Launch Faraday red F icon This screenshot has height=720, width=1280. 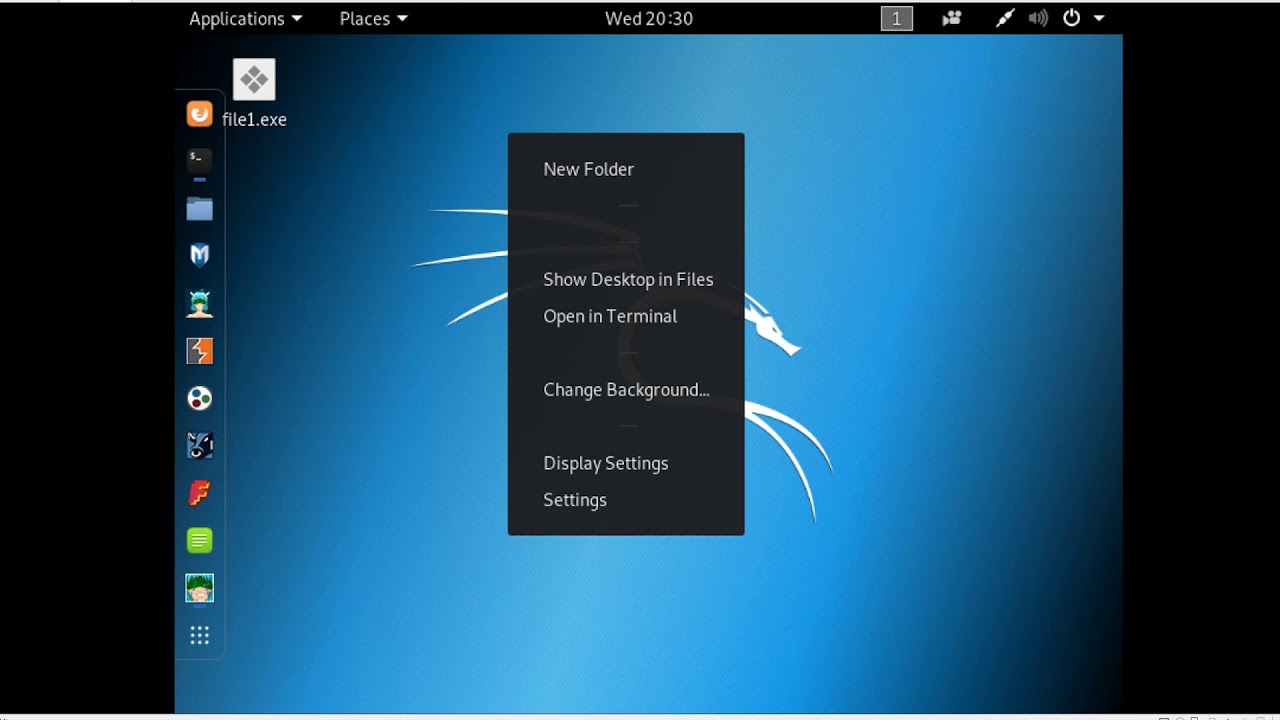point(200,493)
